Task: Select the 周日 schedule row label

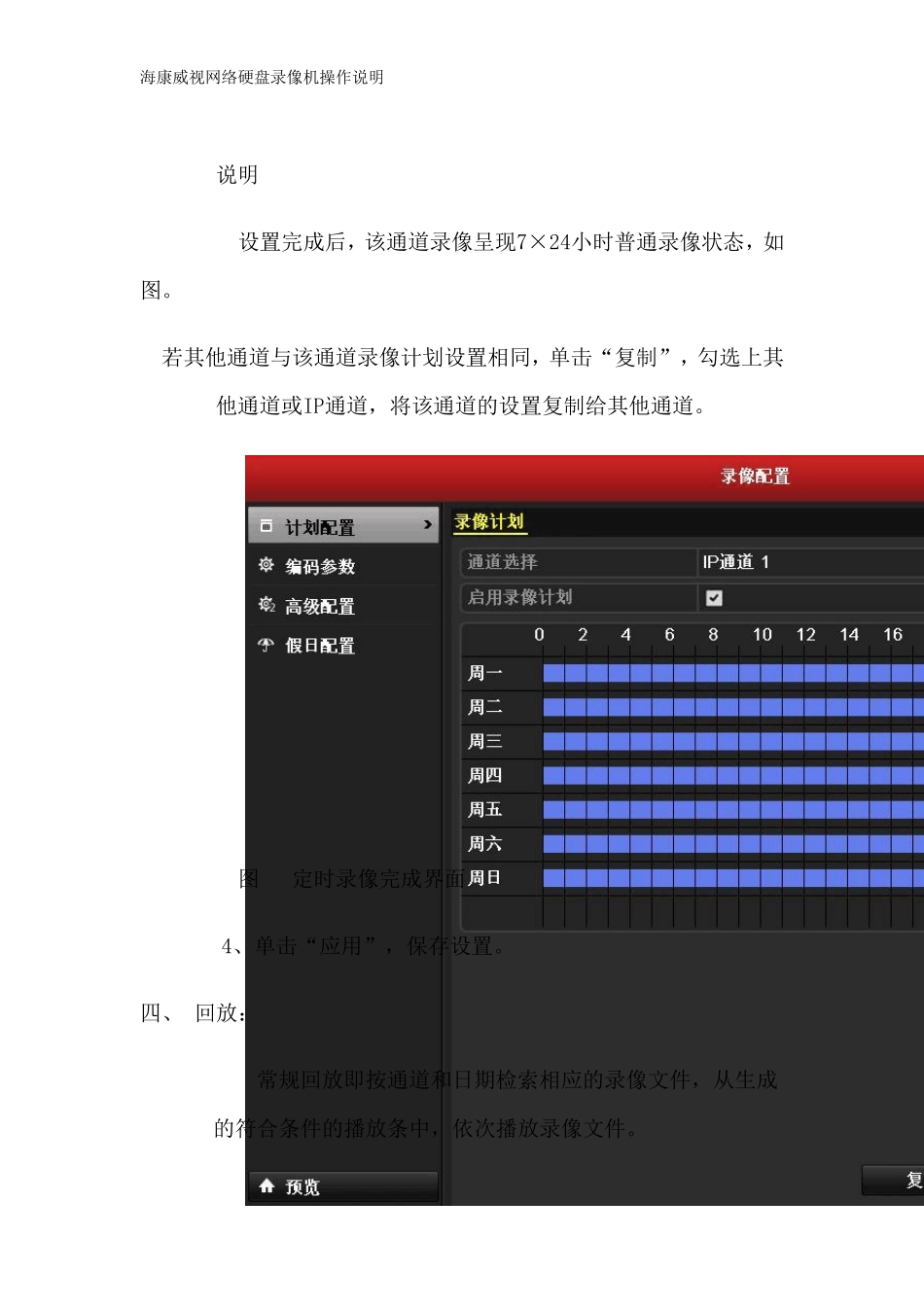Action: (x=485, y=877)
